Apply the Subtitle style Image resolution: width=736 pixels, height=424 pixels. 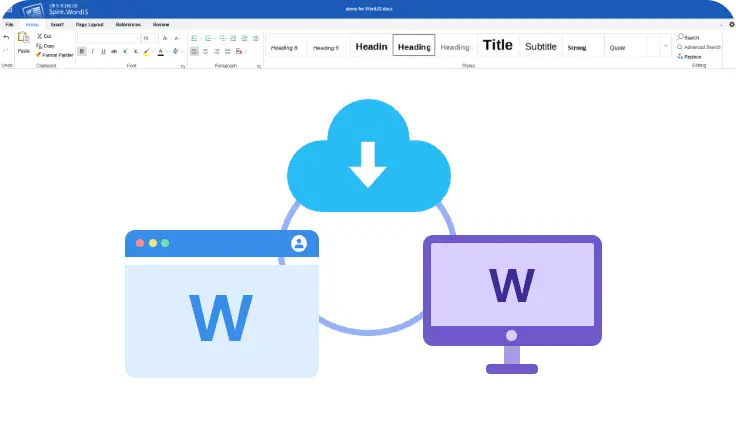tap(541, 46)
